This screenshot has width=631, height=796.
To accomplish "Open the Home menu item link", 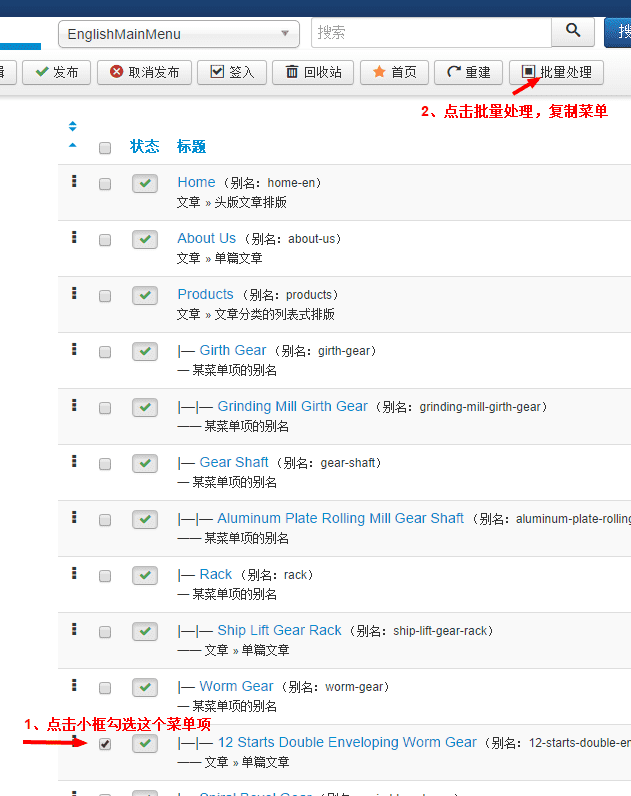I will pos(196,182).
